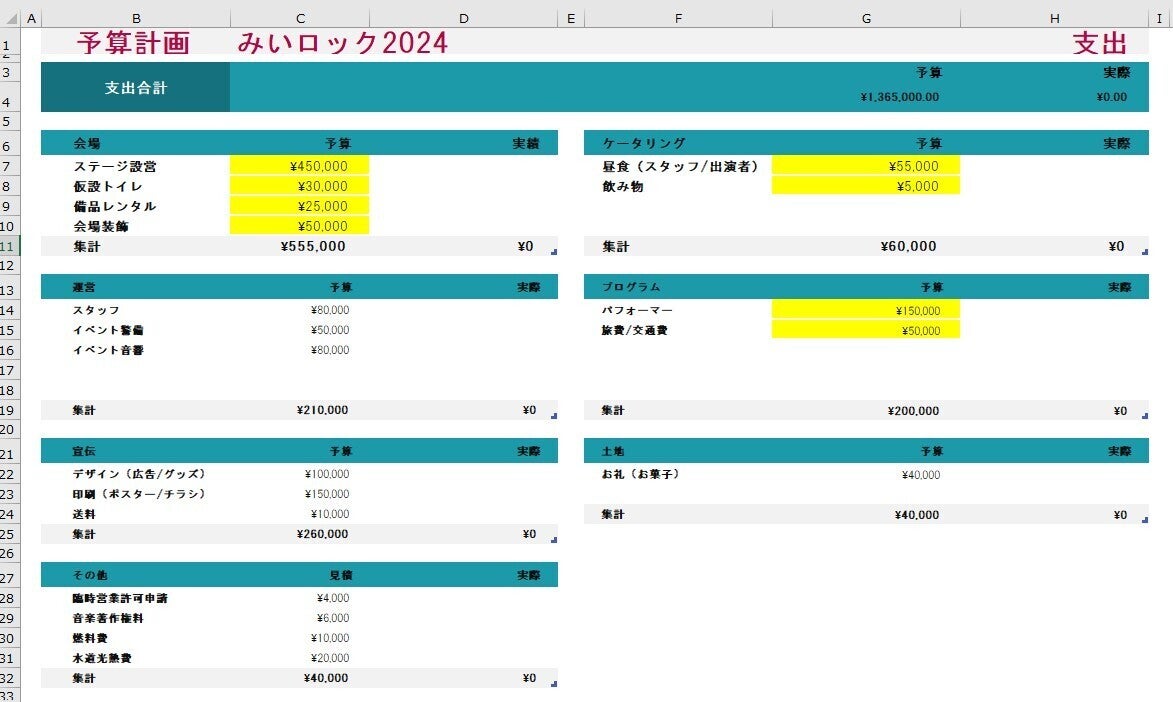Click the 宣伝 table resize handle corner

pyautogui.click(x=554, y=540)
